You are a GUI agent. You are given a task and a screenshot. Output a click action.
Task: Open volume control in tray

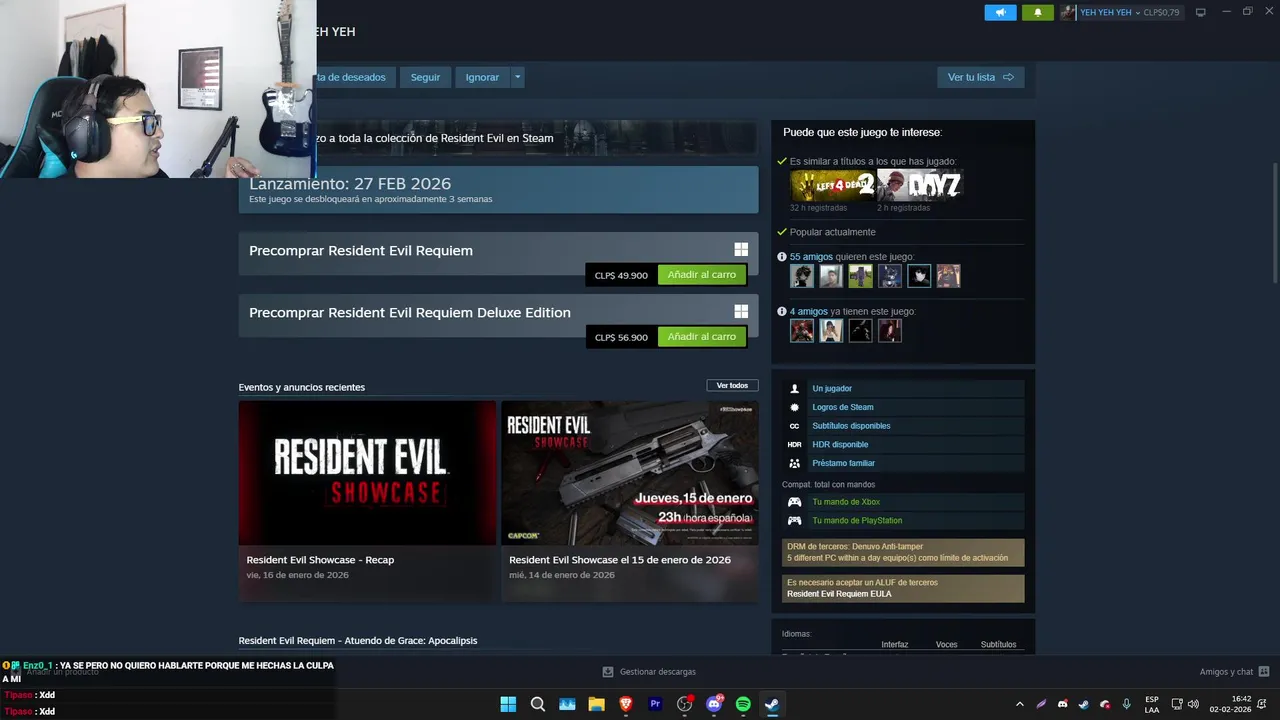[x=1193, y=704]
